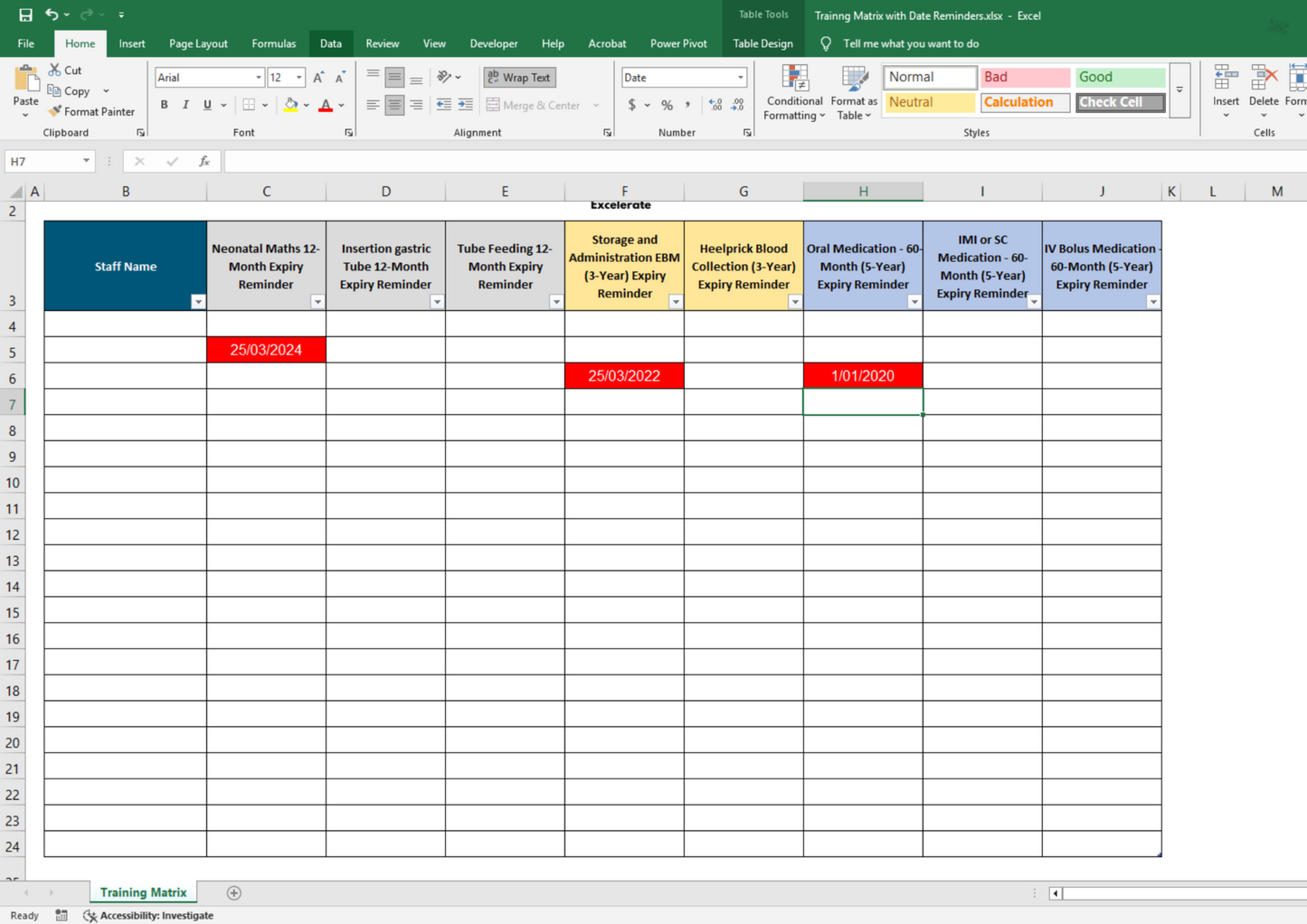Viewport: 1307px width, 924px height.
Task: Open the Arial font name dropdown
Action: 259,78
